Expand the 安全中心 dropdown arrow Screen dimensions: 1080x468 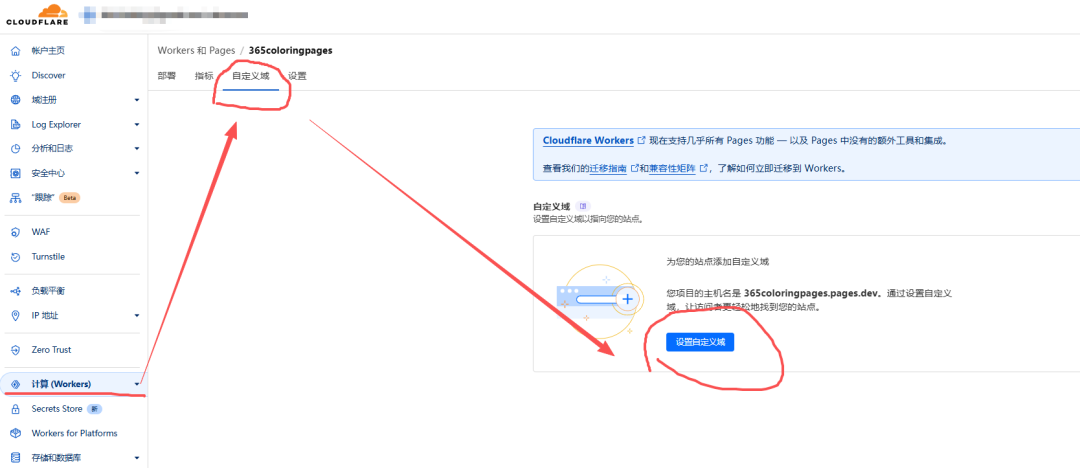(x=137, y=173)
